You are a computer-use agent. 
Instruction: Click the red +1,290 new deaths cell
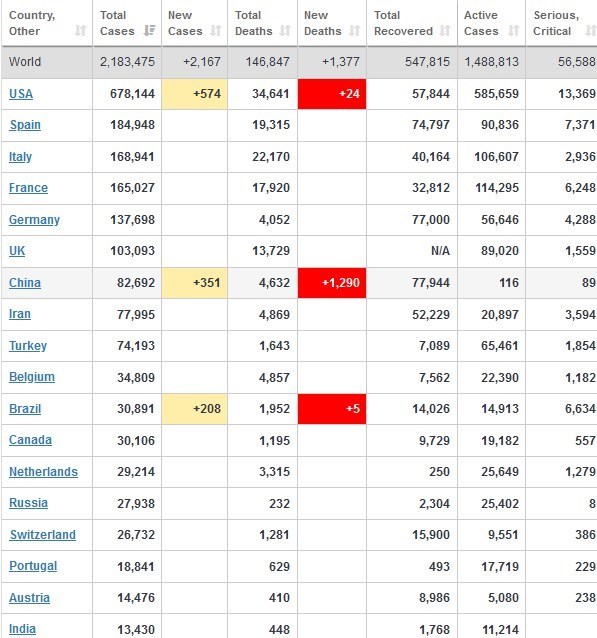[x=332, y=283]
